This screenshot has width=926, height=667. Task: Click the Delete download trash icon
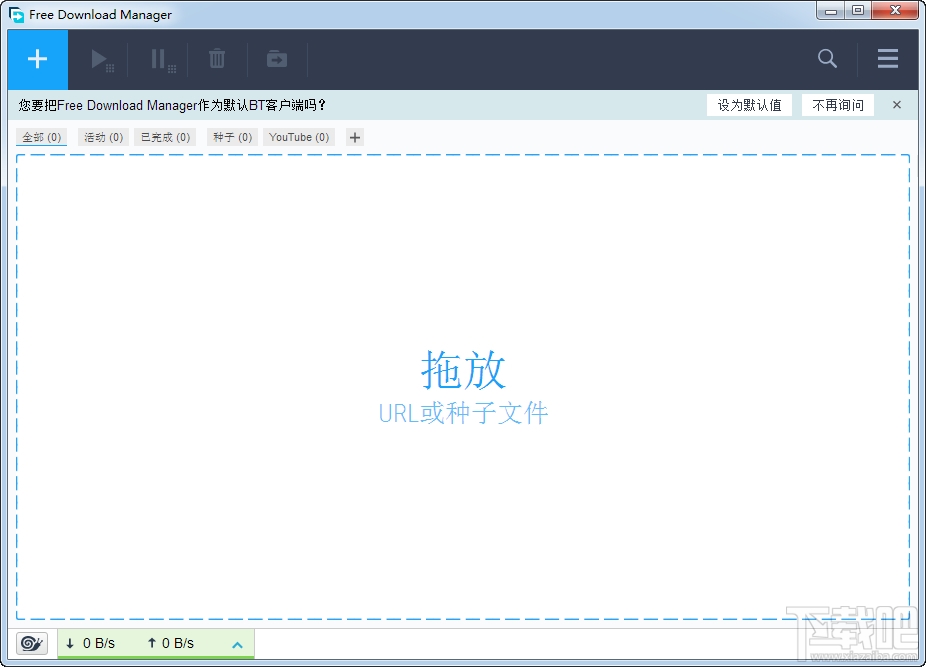[x=217, y=59]
